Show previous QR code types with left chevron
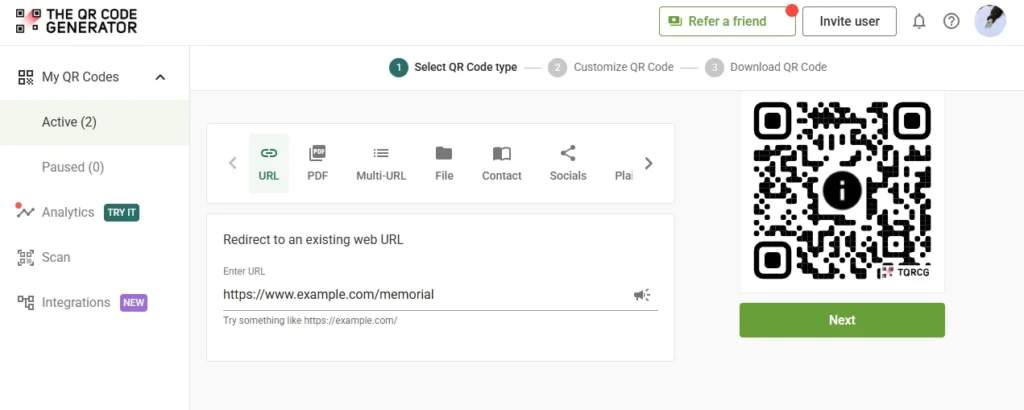The width and height of the screenshot is (1024, 410). tap(232, 163)
